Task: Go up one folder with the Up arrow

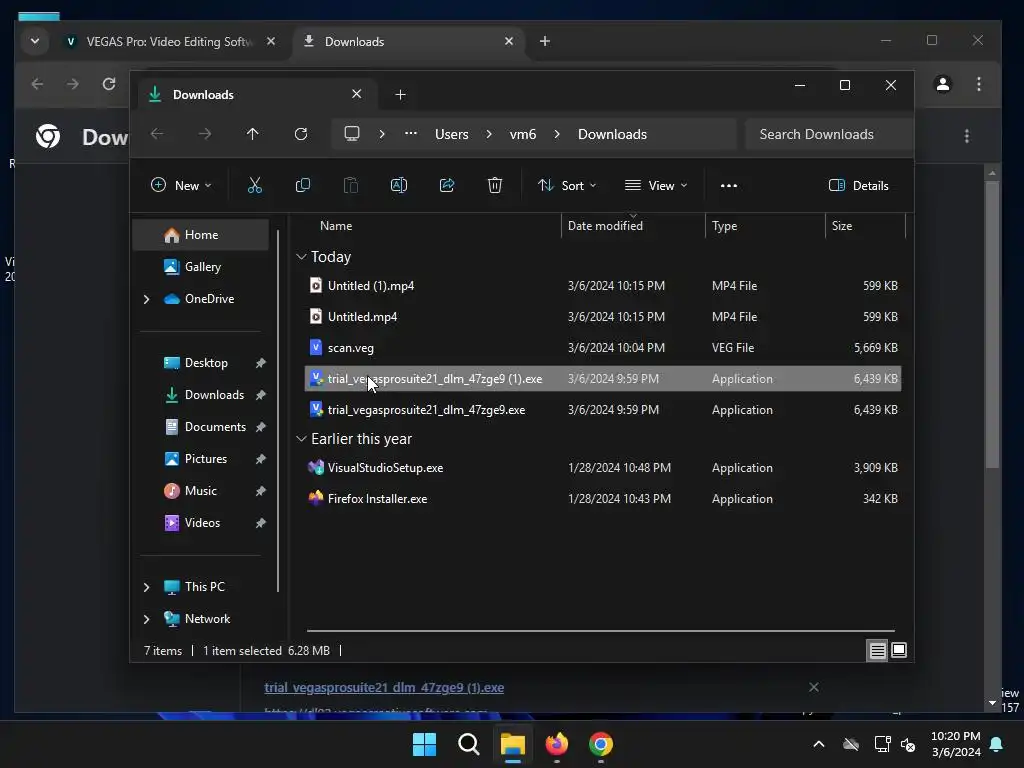Action: 253,134
